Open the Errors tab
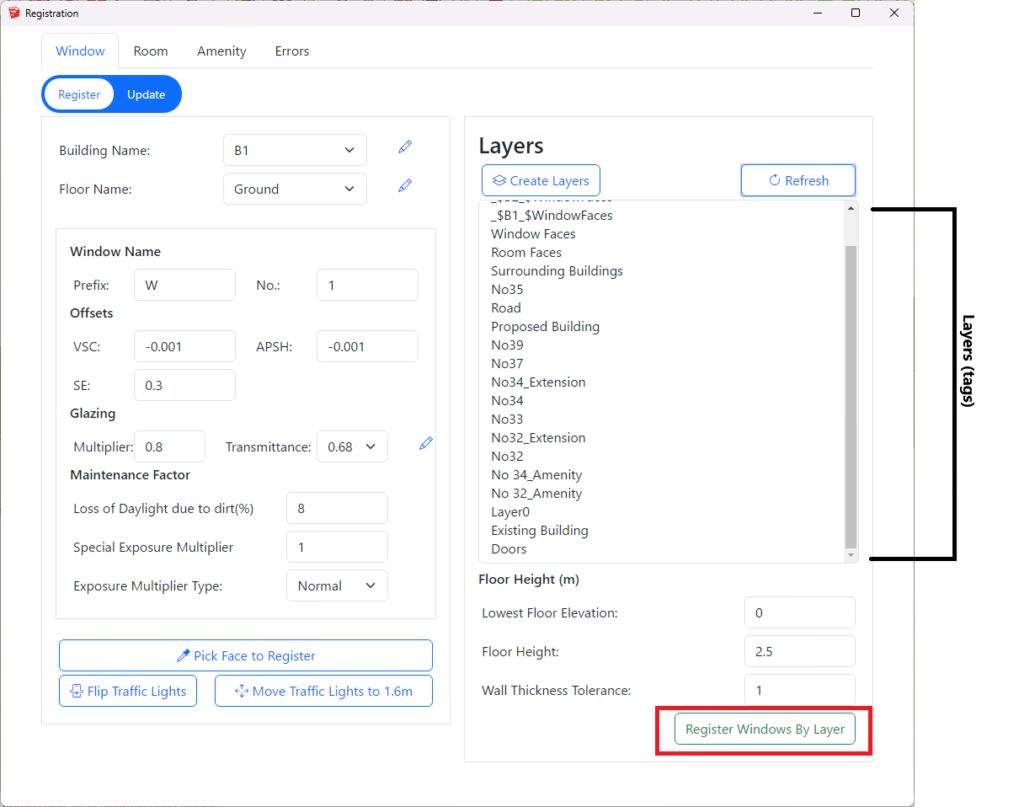The image size is (1024, 807). 292,51
